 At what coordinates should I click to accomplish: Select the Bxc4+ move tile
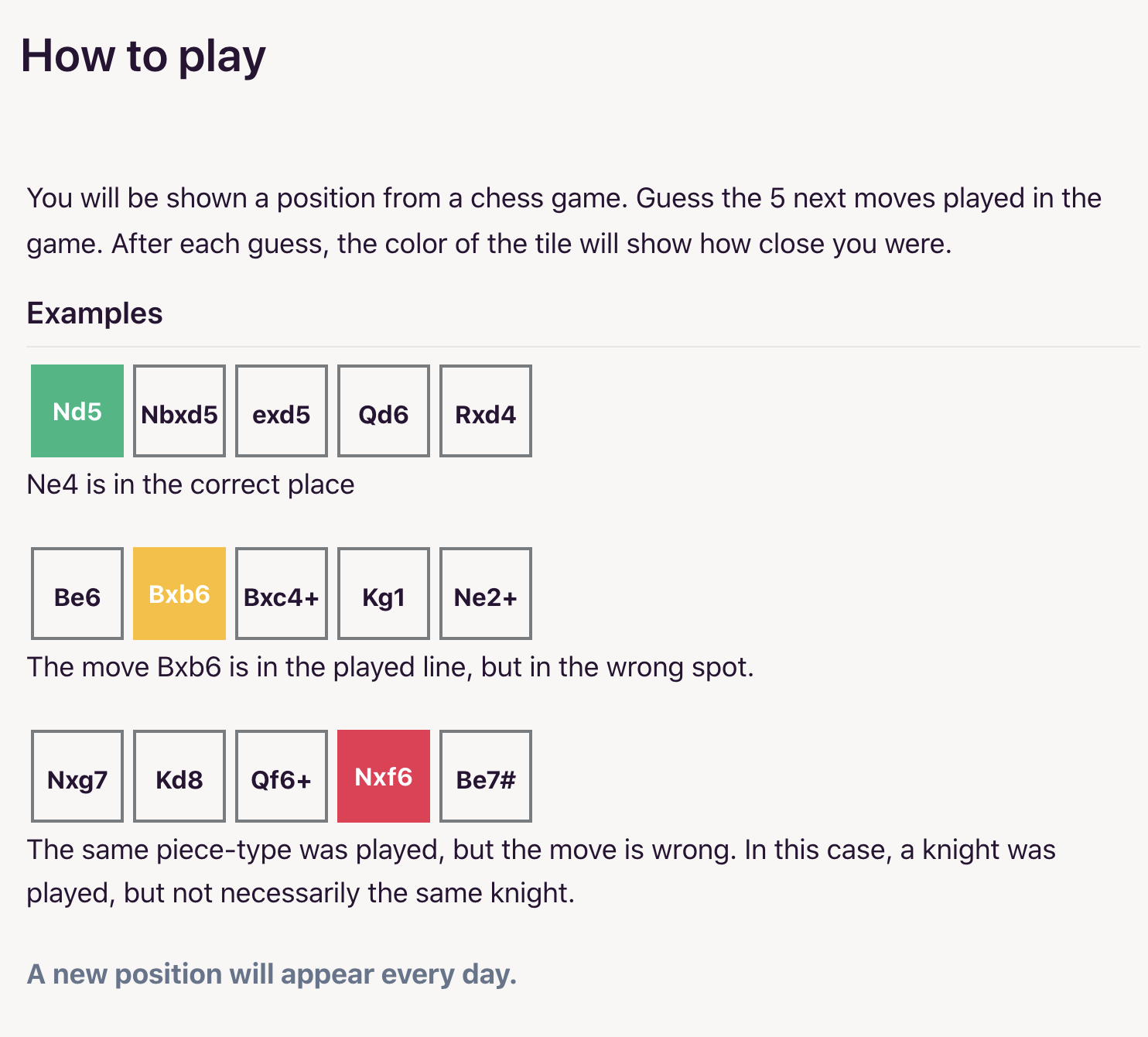(282, 594)
